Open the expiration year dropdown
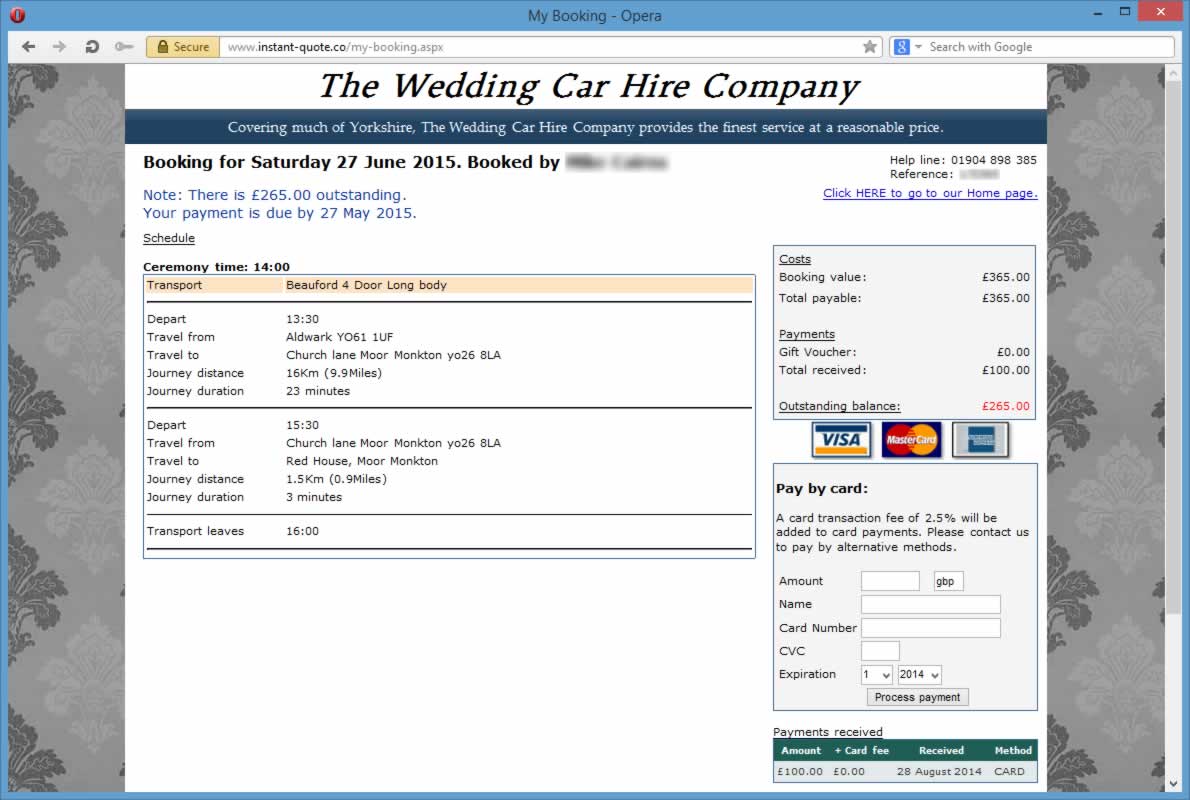This screenshot has height=800, width=1190. click(920, 675)
